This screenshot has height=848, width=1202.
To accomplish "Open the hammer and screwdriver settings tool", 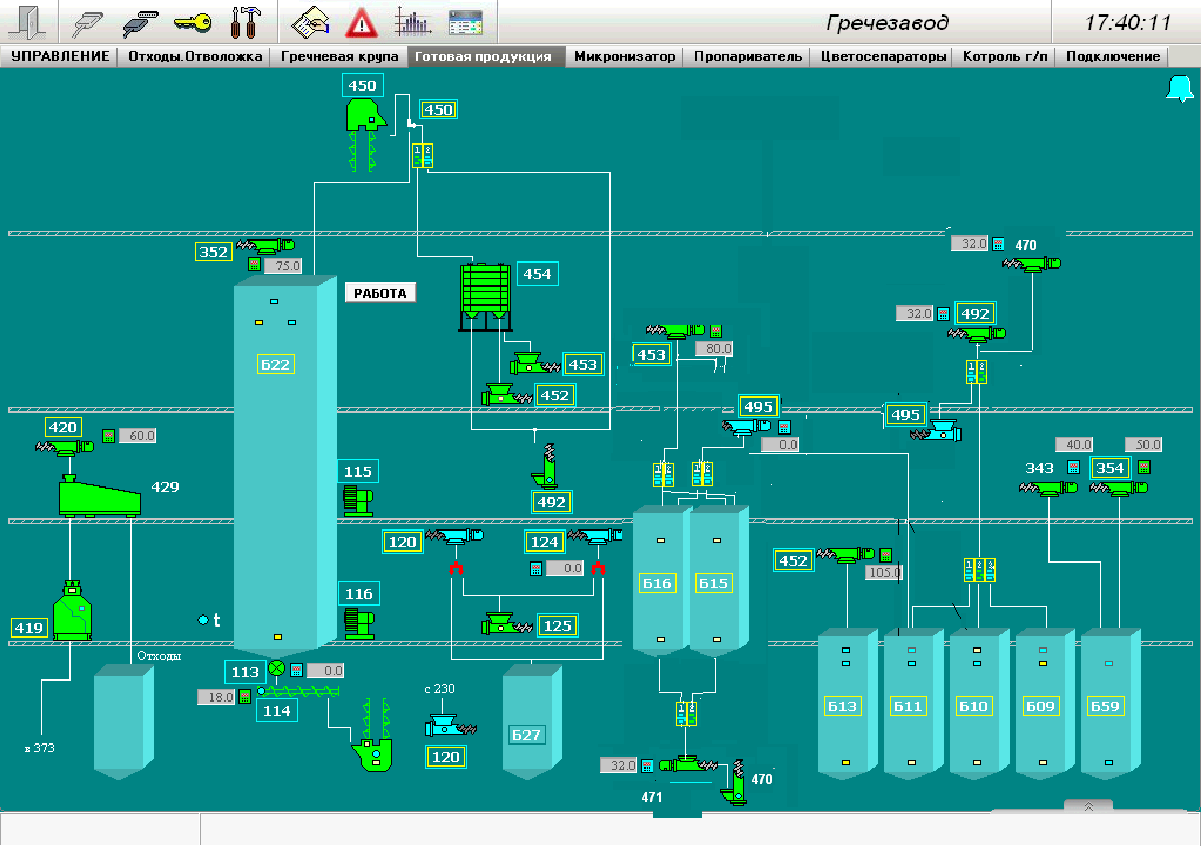I will (244, 21).
